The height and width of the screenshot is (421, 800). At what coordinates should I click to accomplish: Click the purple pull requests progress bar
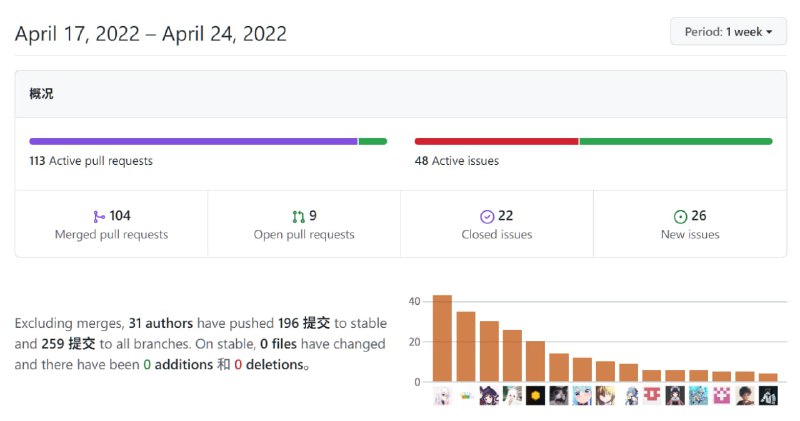[x=193, y=142]
